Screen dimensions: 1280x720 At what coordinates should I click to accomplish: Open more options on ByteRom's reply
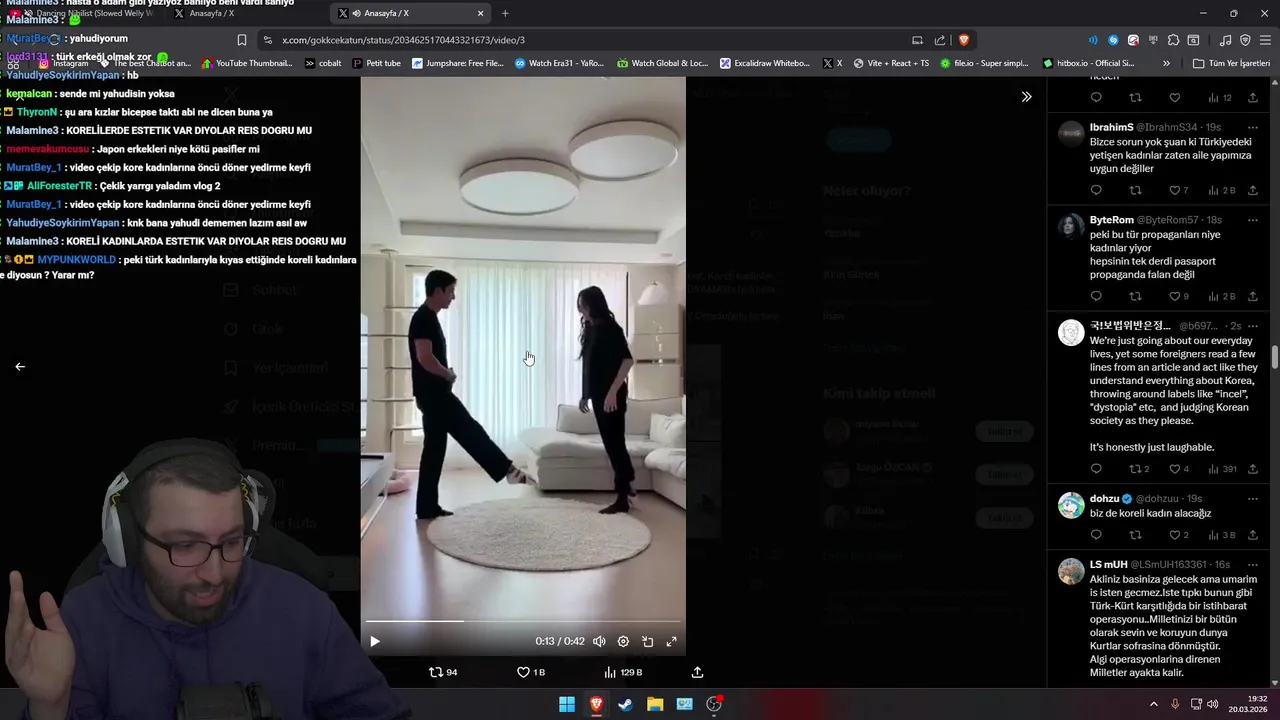[x=1252, y=220]
